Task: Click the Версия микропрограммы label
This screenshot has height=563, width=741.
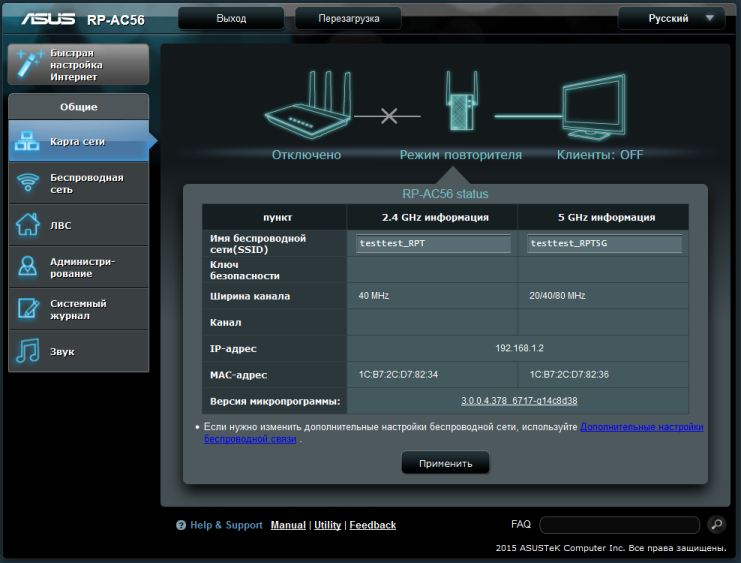Action: [275, 401]
